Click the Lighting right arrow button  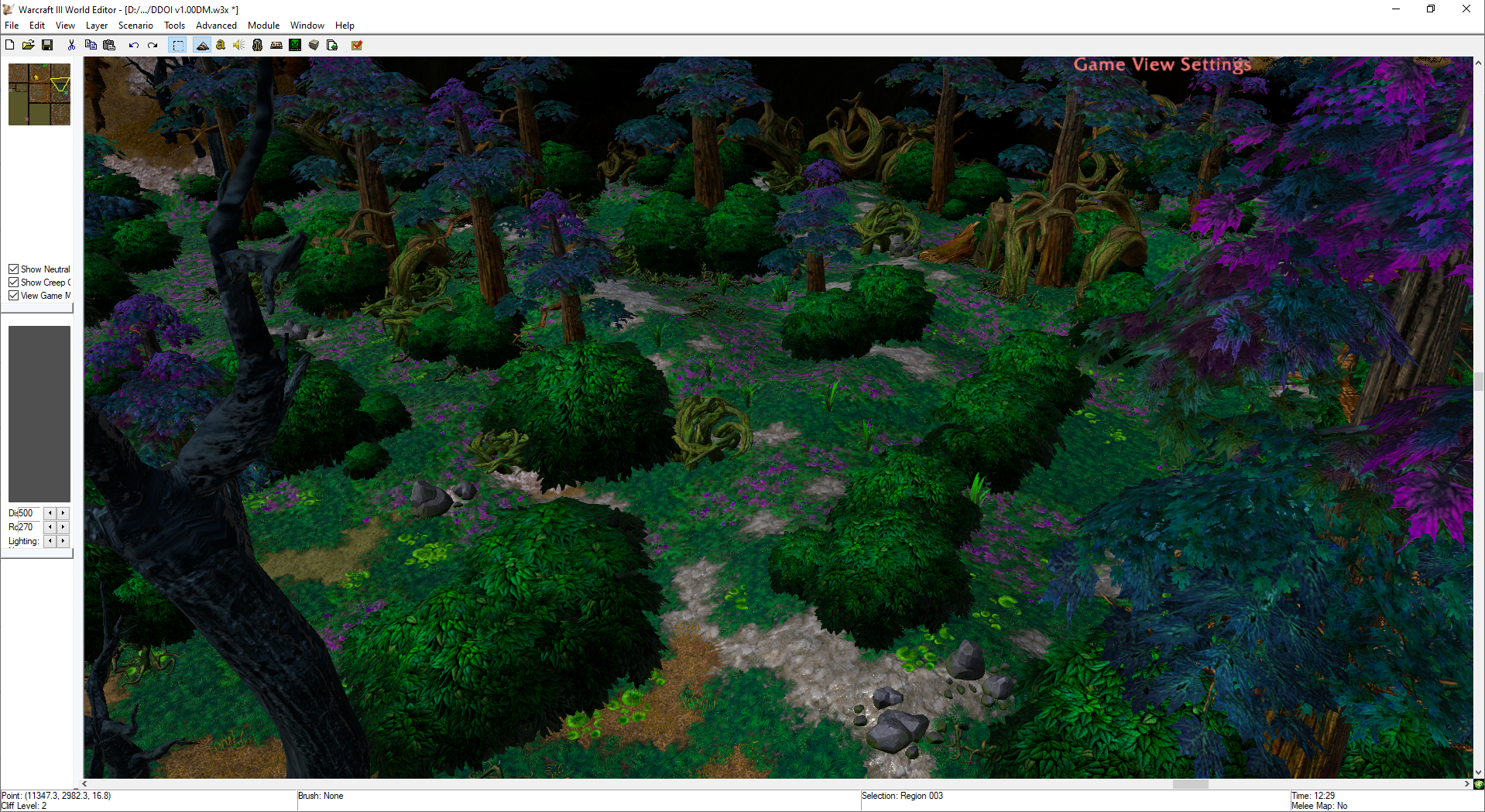tap(63, 541)
